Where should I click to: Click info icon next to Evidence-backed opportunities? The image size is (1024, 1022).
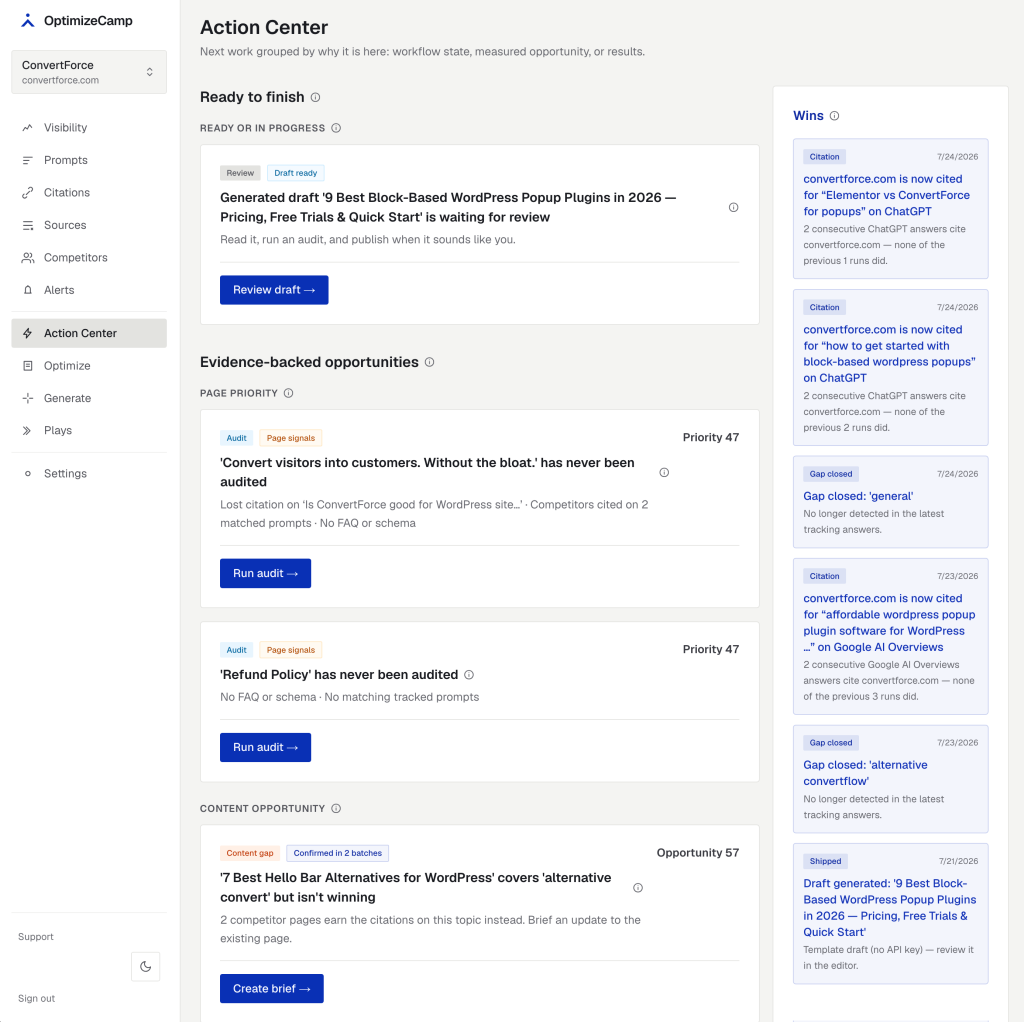click(430, 362)
